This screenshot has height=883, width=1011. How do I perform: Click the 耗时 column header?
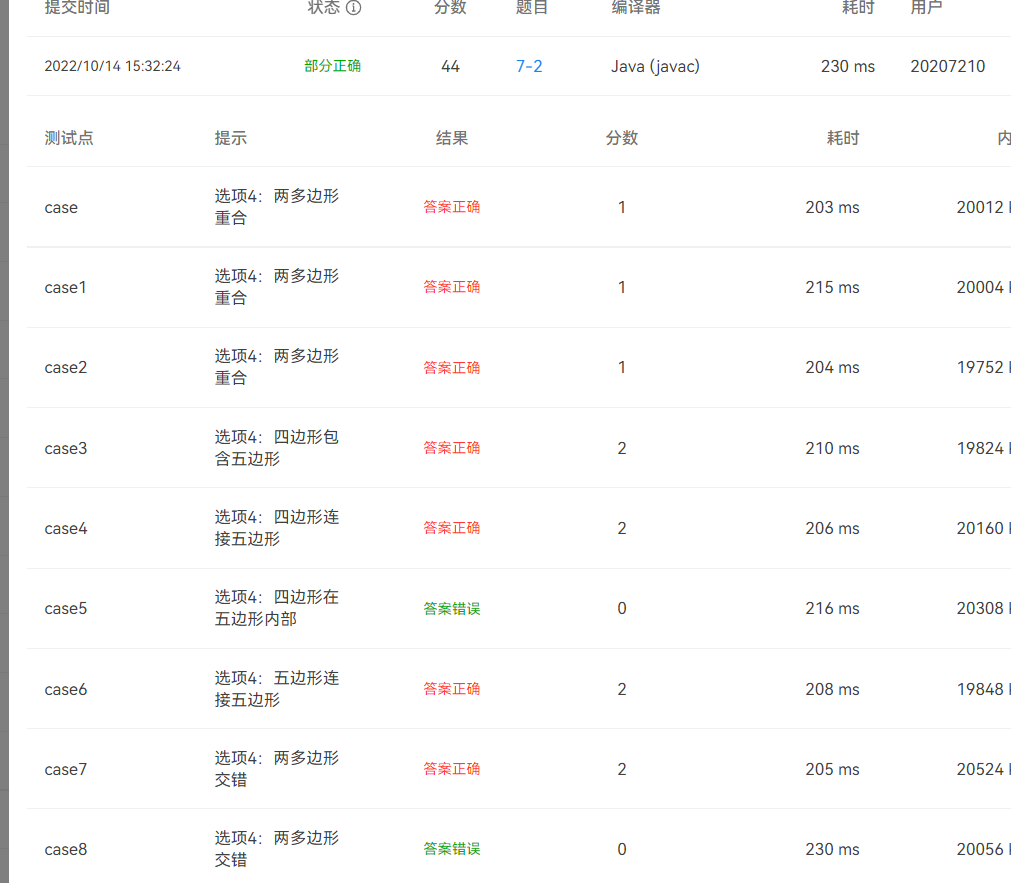coord(857,8)
